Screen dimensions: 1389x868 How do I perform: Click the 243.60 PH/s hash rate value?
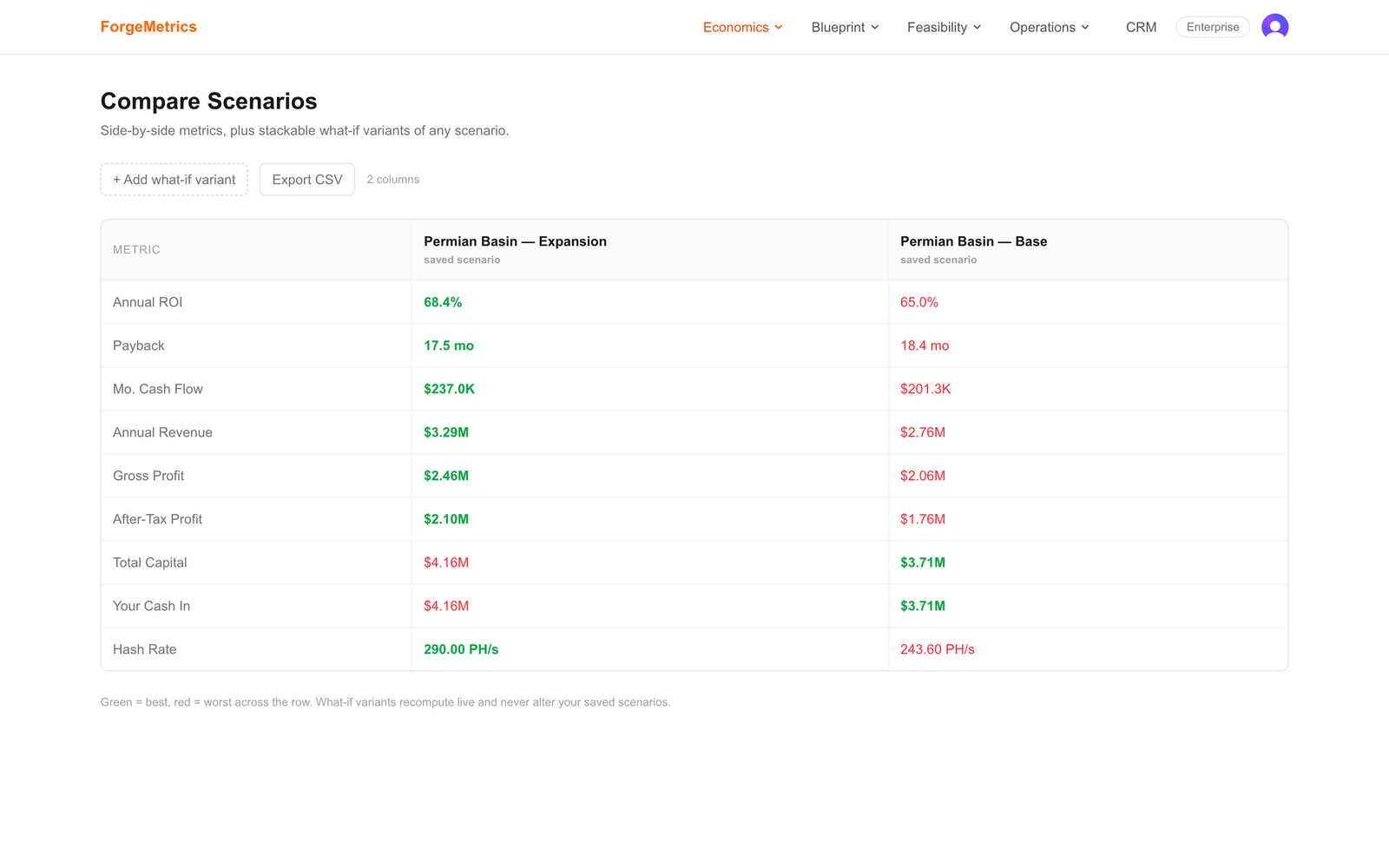coord(938,649)
